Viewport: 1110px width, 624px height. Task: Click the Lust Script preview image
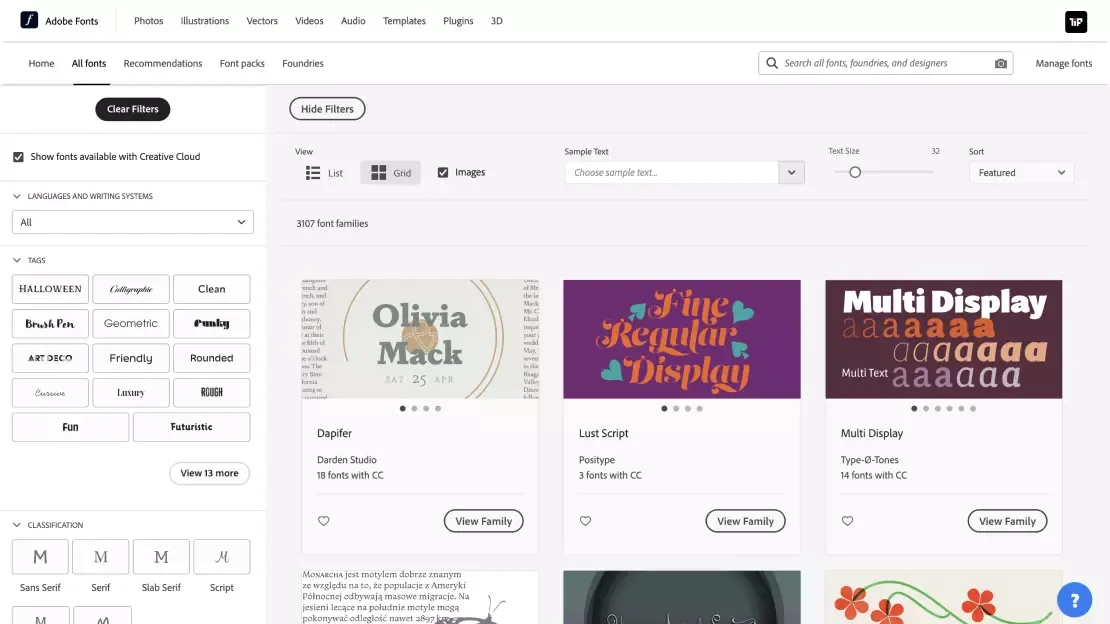682,339
